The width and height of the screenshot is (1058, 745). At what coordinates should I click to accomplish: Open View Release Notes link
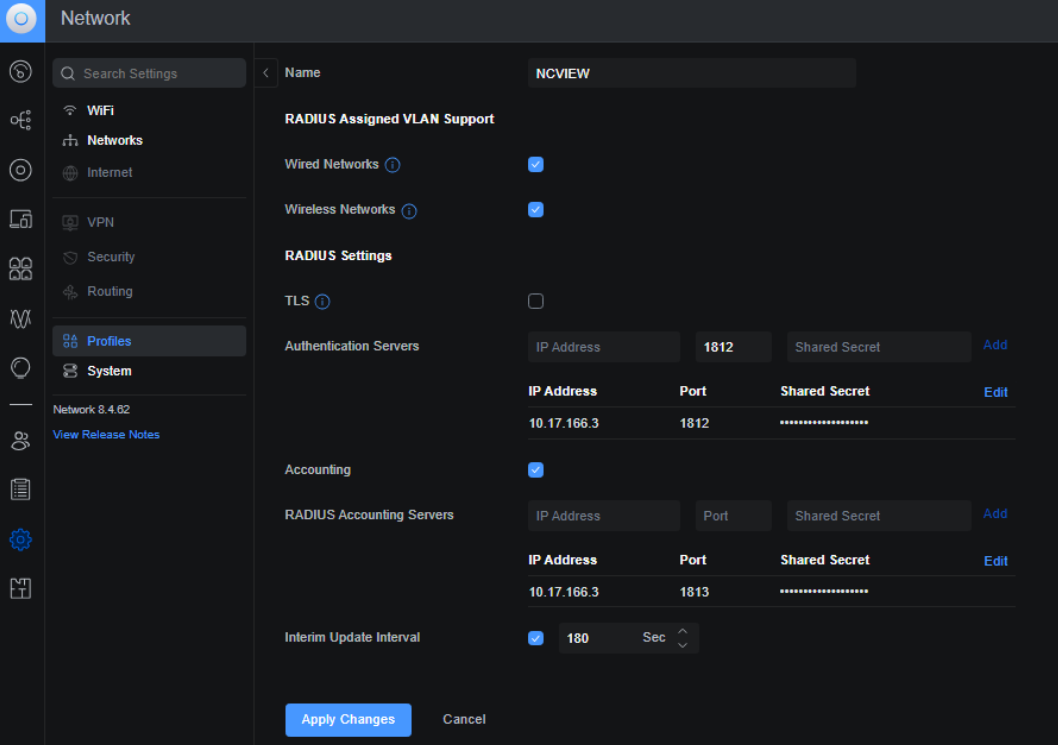click(106, 435)
